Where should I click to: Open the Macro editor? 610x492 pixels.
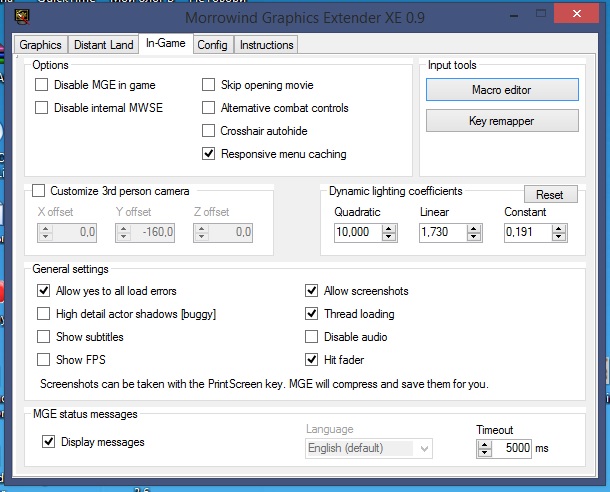[x=502, y=90]
